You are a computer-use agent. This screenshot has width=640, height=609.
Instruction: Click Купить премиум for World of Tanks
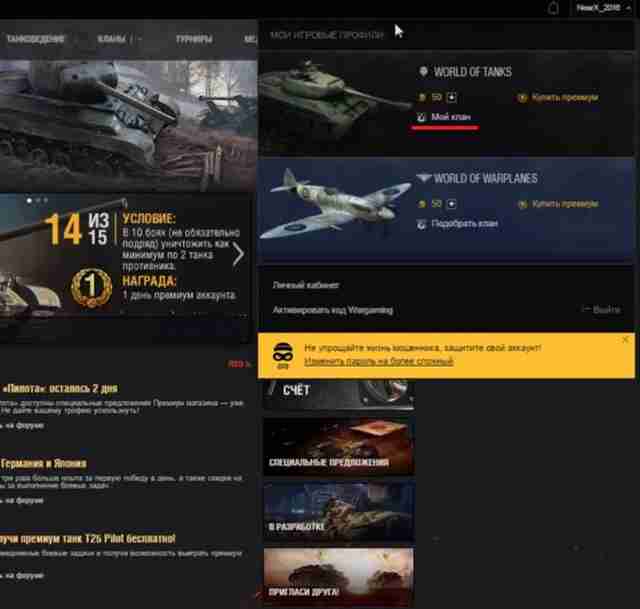pos(565,98)
